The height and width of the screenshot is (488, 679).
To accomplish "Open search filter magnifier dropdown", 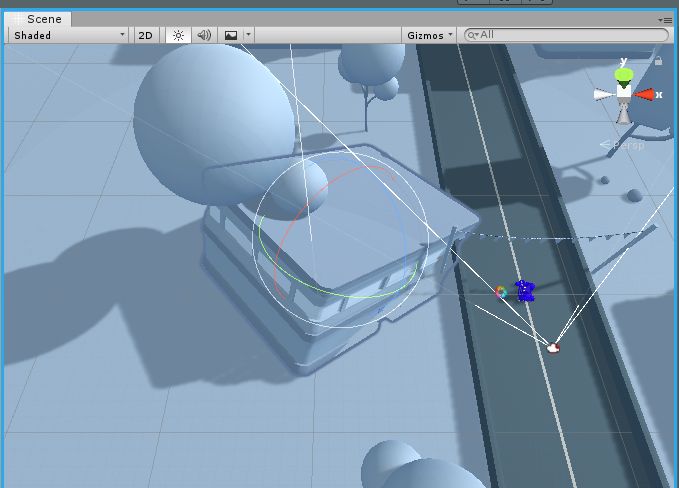I will tap(472, 36).
